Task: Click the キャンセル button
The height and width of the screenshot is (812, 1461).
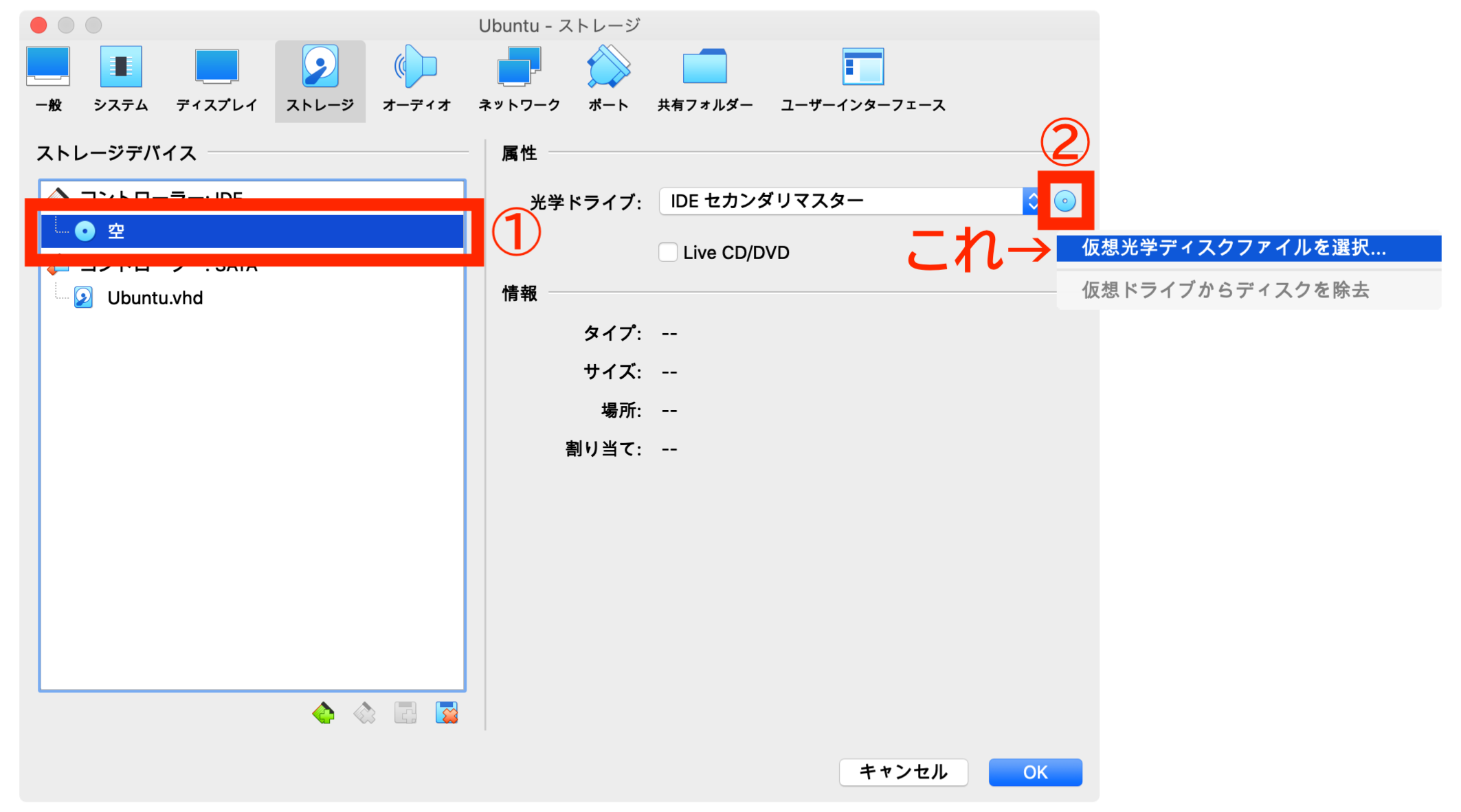Action: (904, 772)
